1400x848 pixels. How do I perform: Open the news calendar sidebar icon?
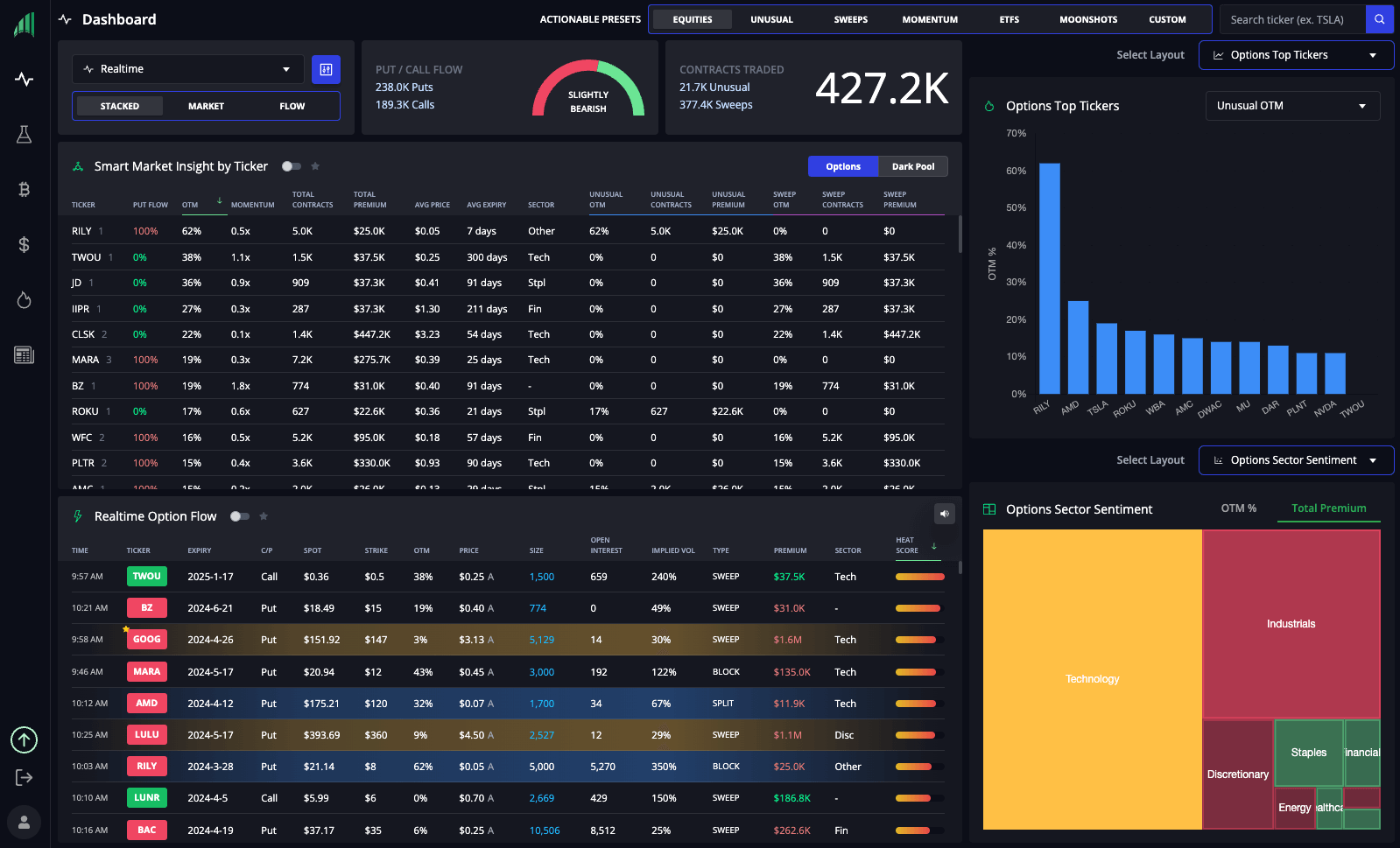click(24, 354)
